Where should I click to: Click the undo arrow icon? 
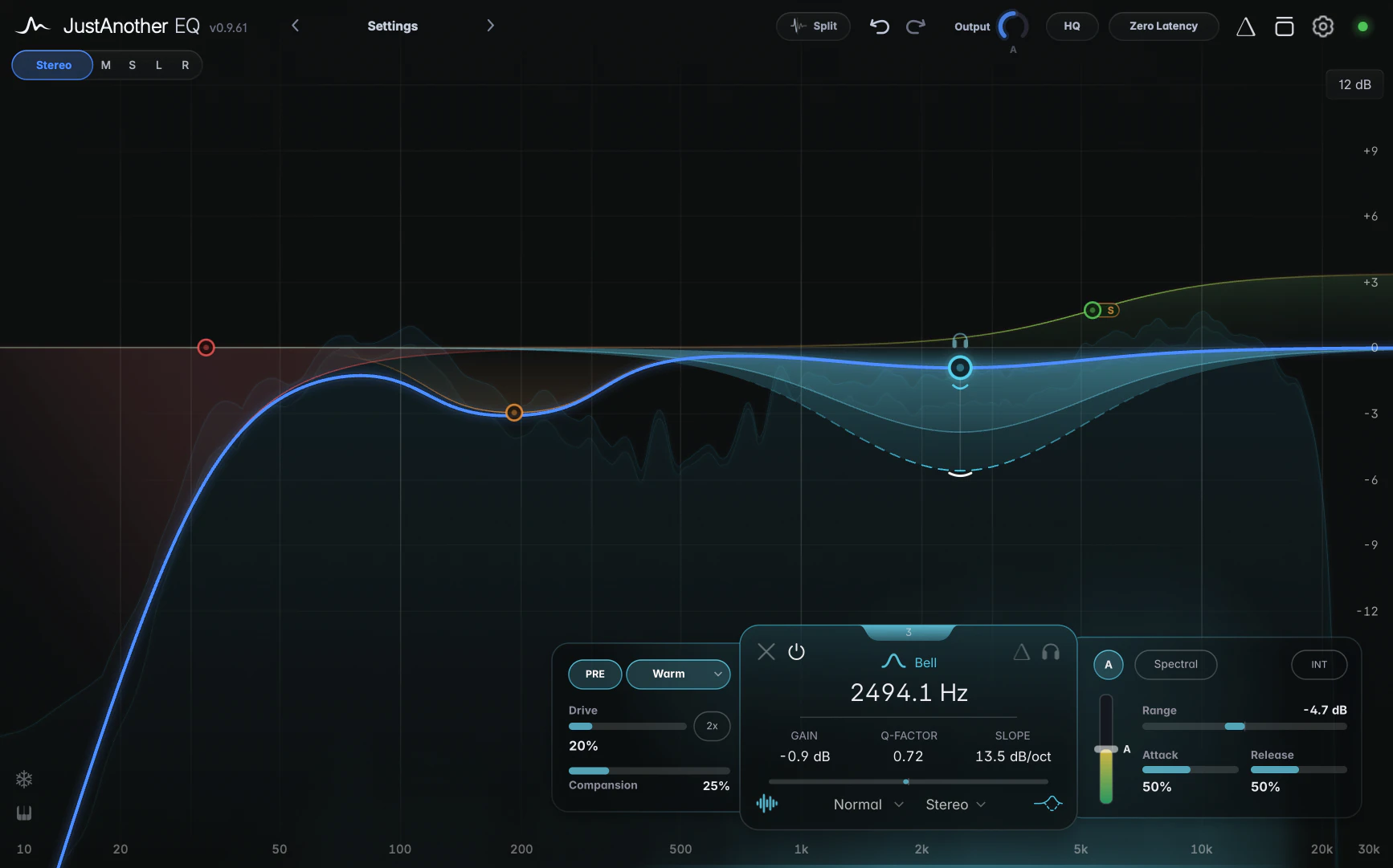[880, 26]
